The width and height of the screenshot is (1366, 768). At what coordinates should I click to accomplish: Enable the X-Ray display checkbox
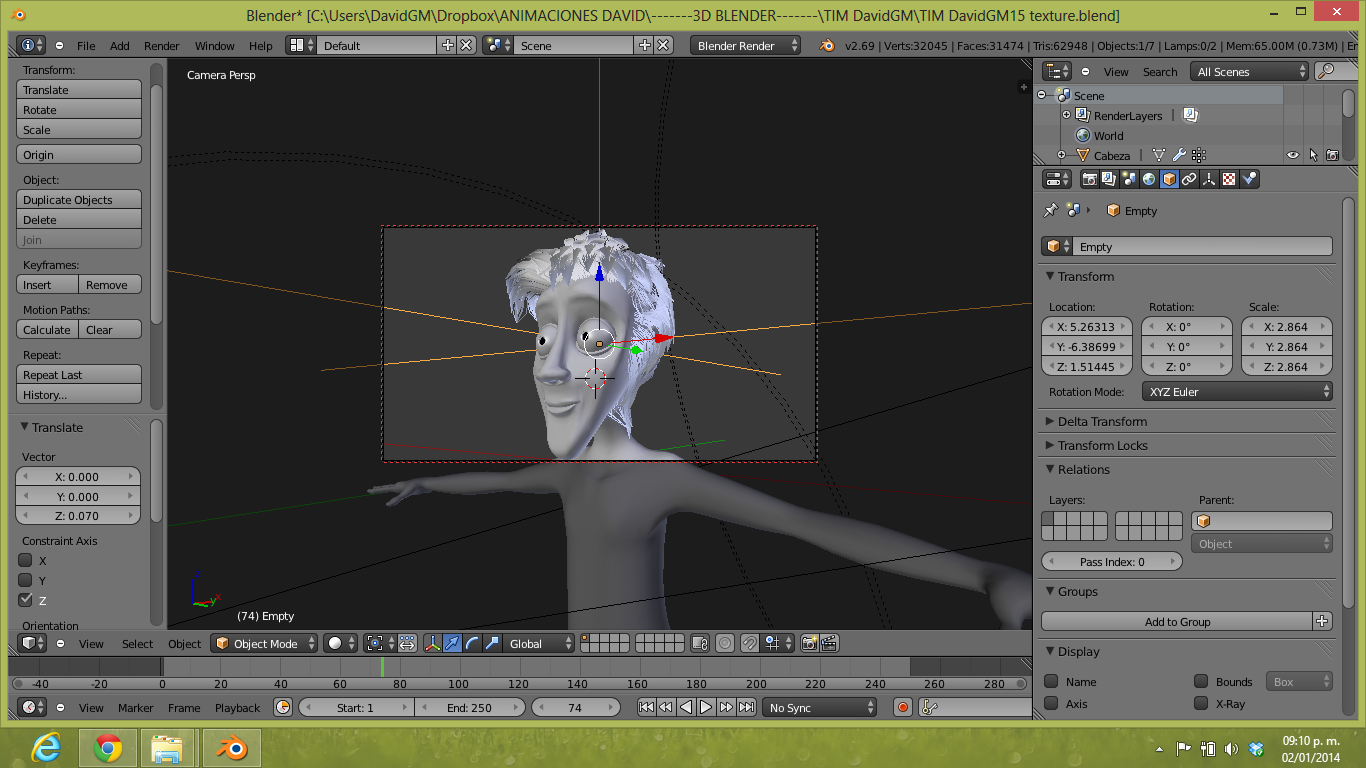(x=1201, y=703)
